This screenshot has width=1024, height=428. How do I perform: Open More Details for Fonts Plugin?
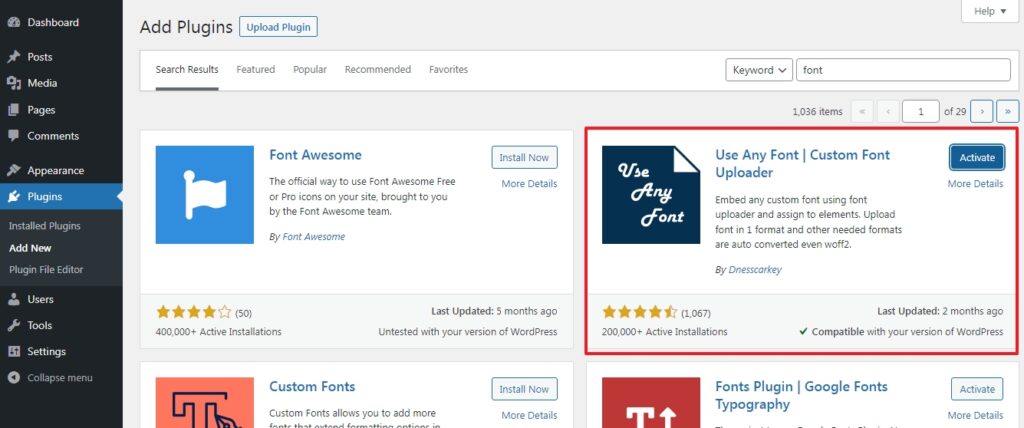[x=975, y=415]
